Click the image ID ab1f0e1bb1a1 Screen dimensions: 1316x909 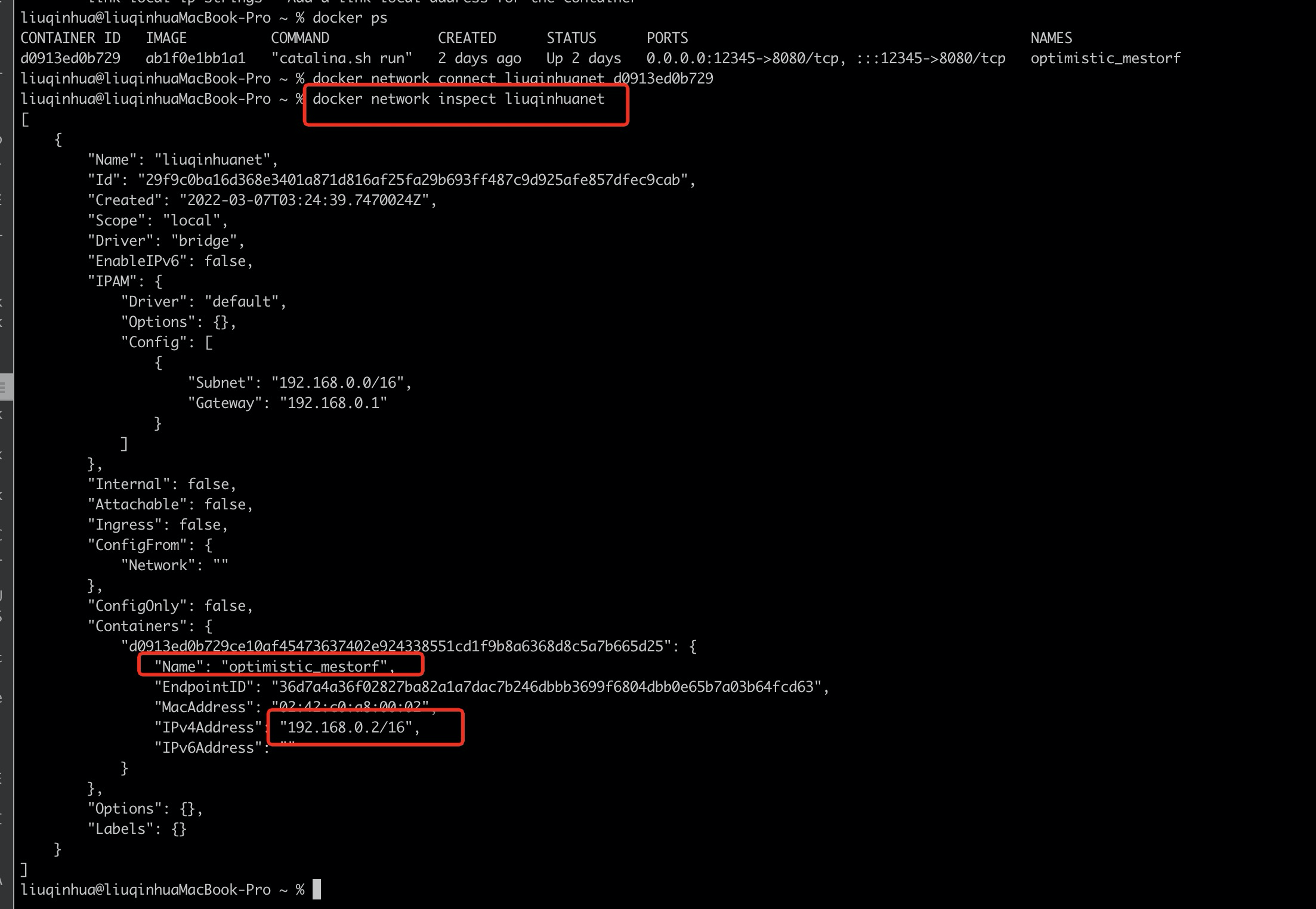[x=195, y=58]
